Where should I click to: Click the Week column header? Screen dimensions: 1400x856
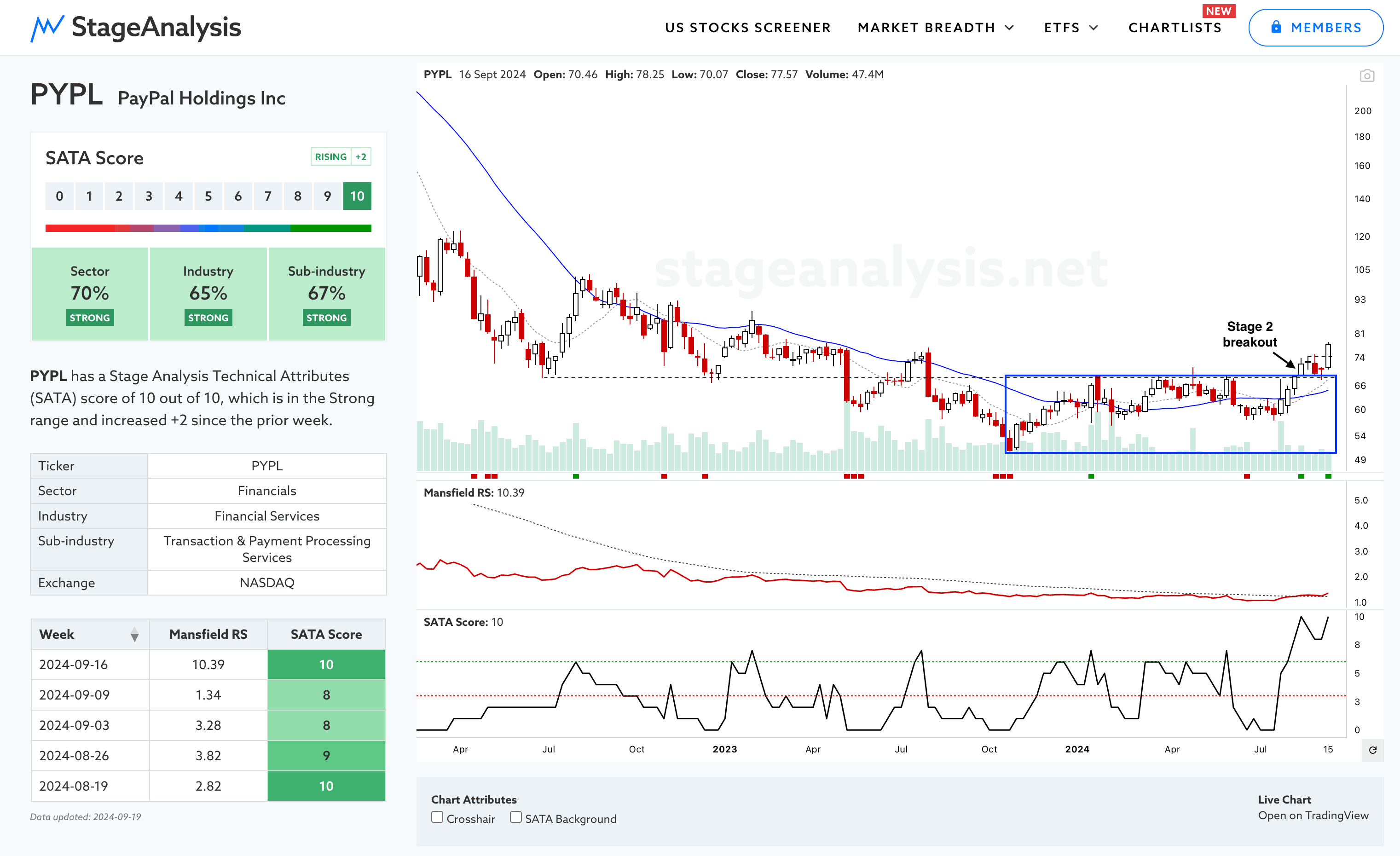pos(90,635)
